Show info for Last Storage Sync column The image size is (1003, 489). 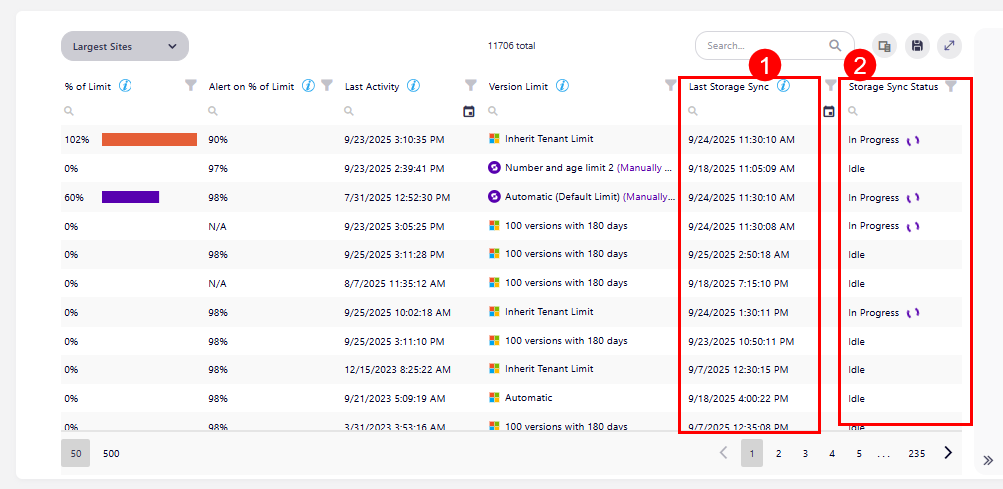[x=783, y=86]
